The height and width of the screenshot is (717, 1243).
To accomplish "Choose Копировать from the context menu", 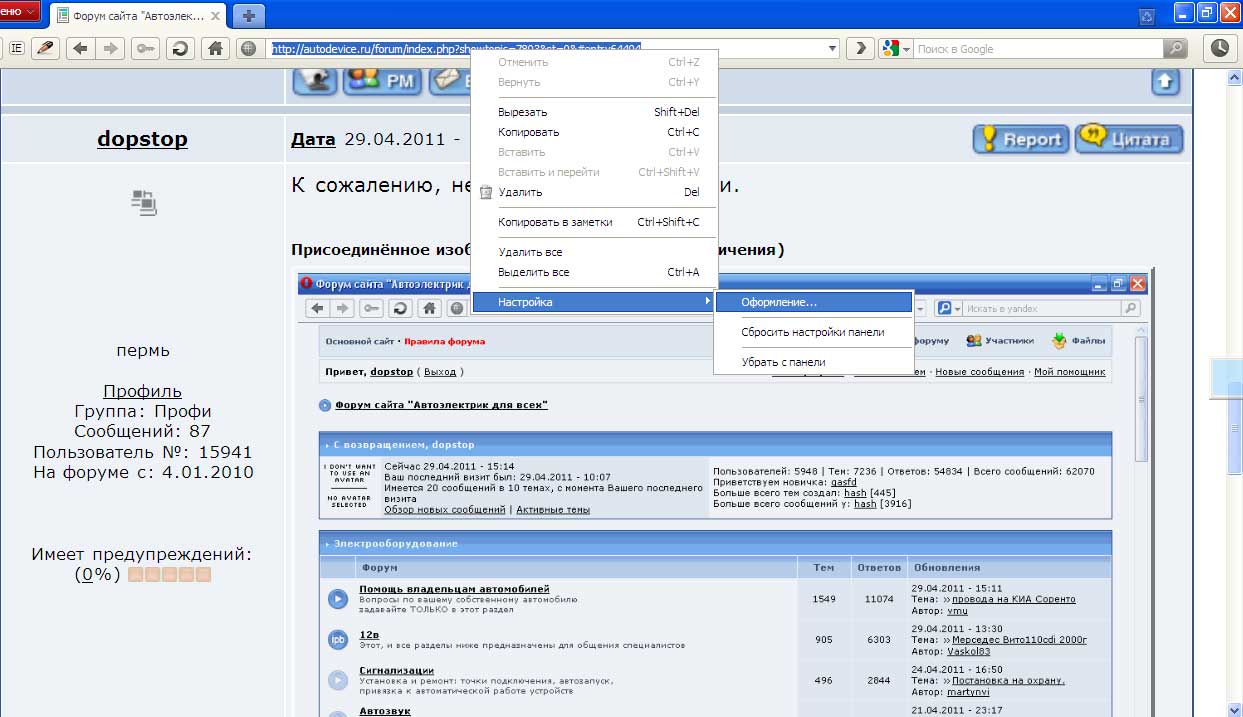I will tap(592, 132).
